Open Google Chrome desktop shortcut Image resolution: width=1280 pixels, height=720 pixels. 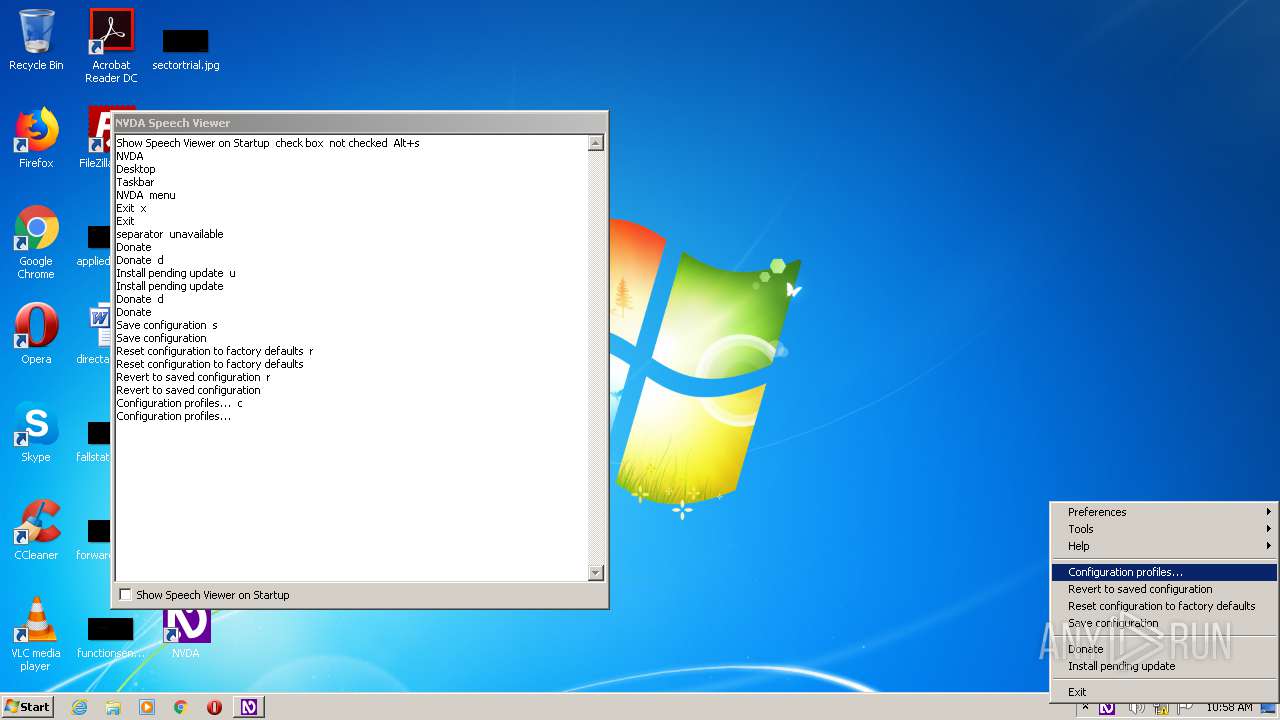[36, 243]
